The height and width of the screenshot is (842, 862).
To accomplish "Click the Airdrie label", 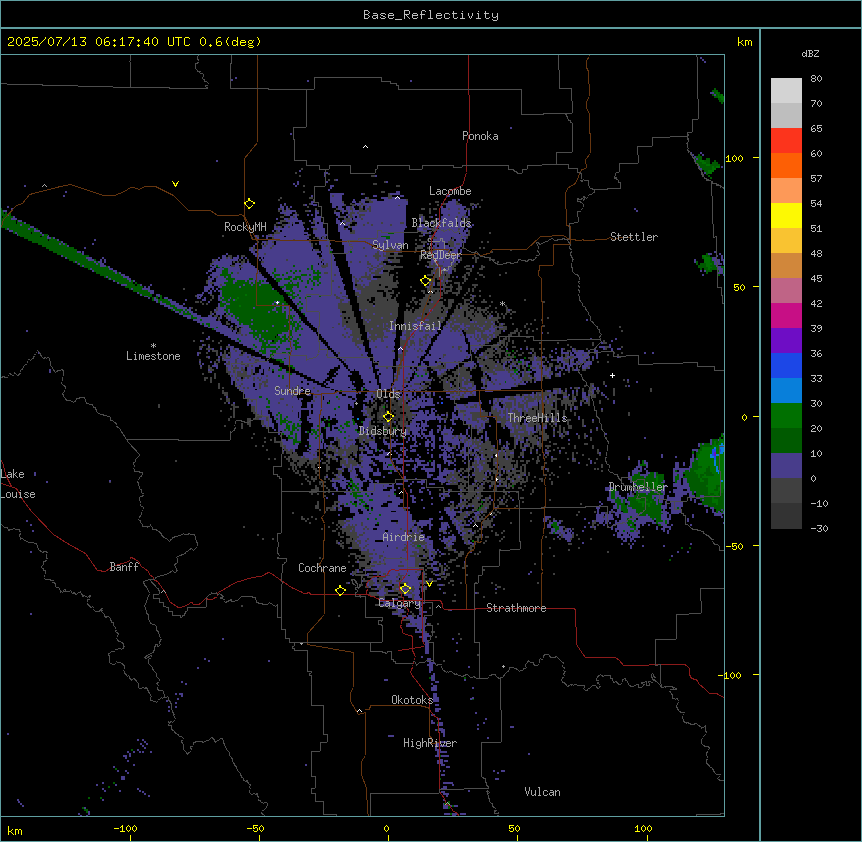I will click(404, 537).
